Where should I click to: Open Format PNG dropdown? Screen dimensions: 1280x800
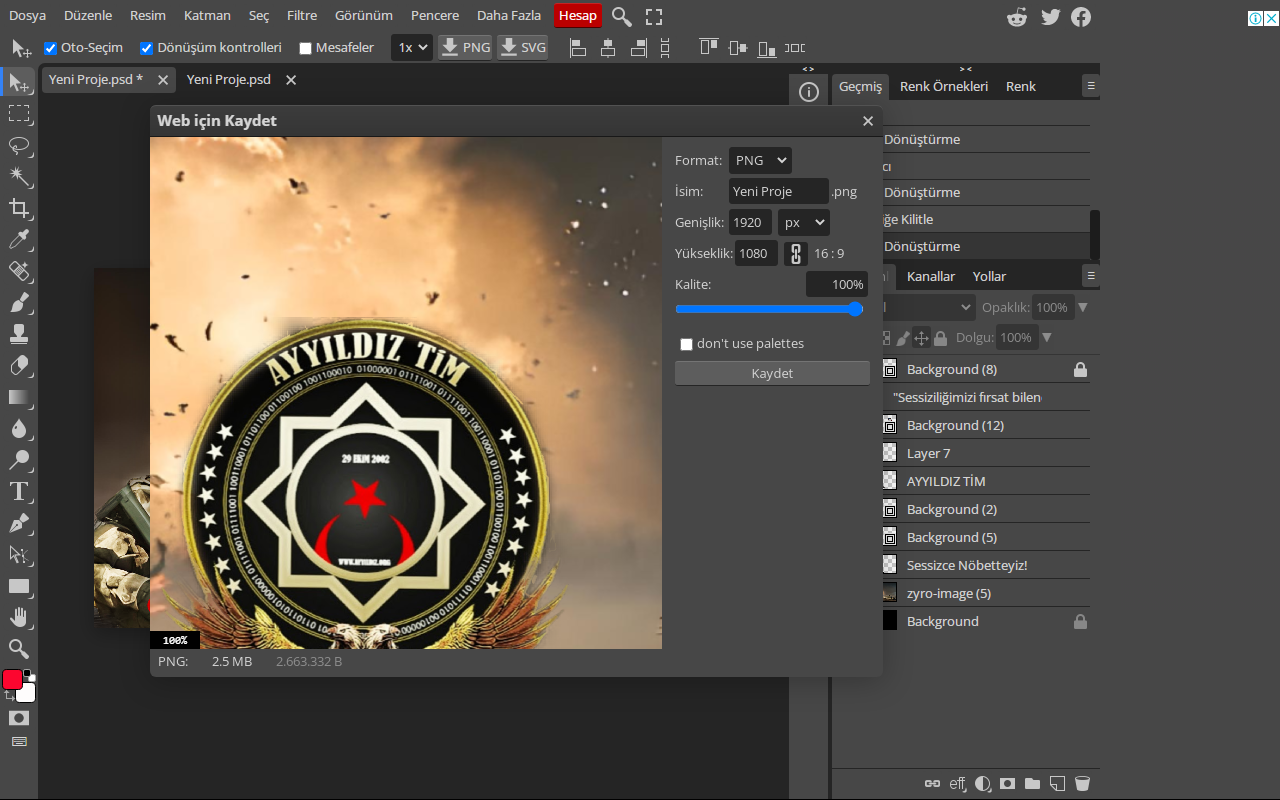[760, 160]
